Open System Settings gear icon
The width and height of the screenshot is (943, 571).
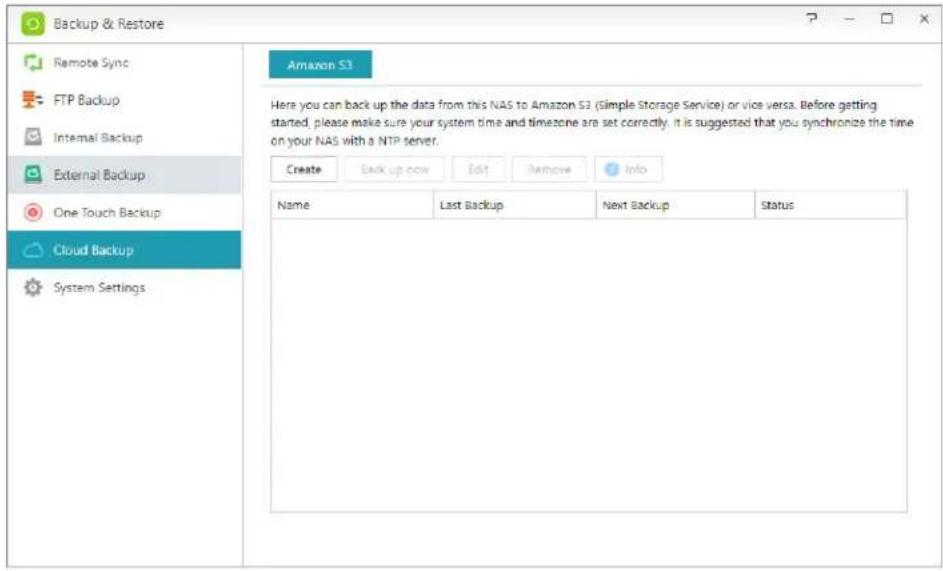coord(32,288)
